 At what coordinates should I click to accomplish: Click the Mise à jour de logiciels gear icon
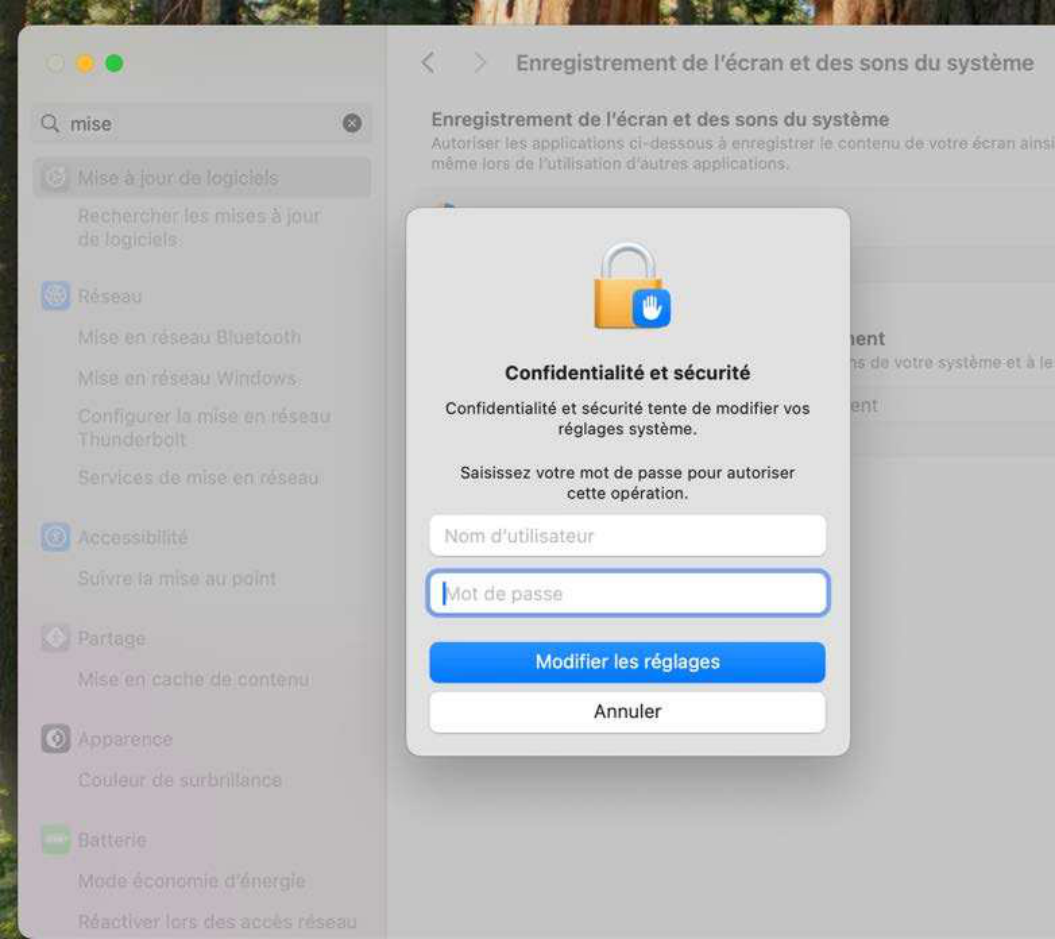coord(55,178)
